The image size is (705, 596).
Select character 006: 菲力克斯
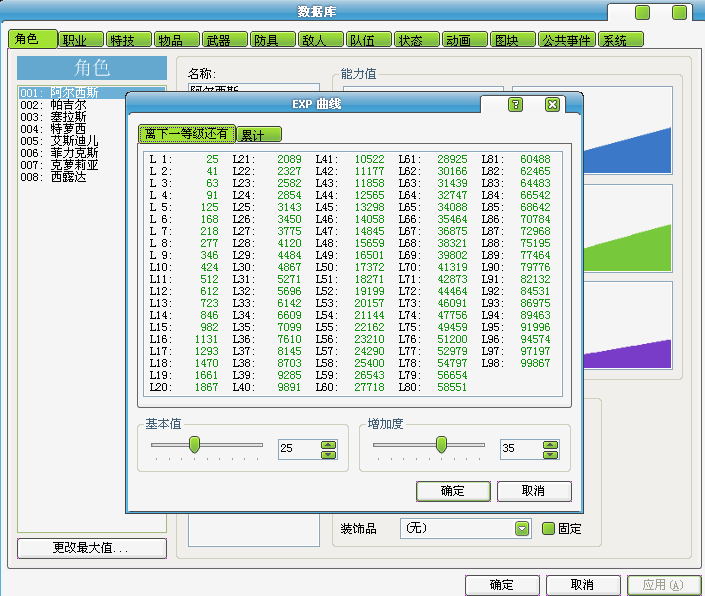tap(72, 153)
